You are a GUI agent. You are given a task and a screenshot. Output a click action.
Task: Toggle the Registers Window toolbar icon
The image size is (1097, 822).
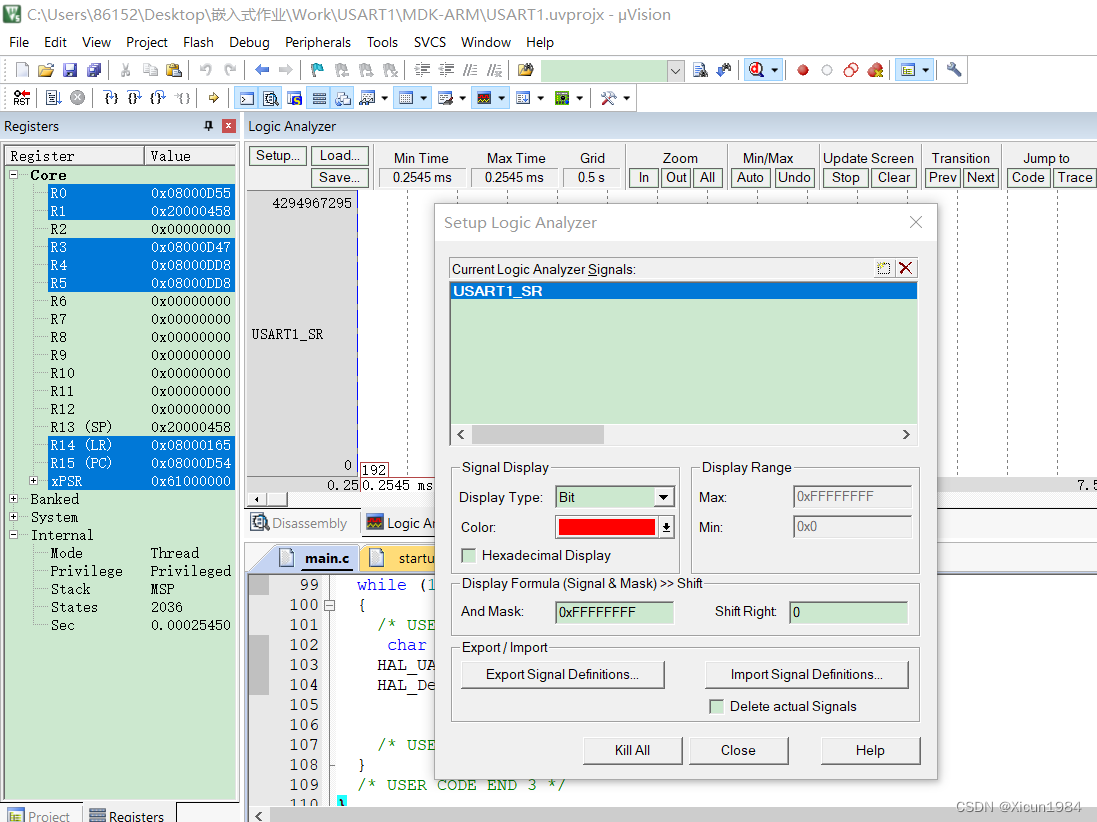319,99
